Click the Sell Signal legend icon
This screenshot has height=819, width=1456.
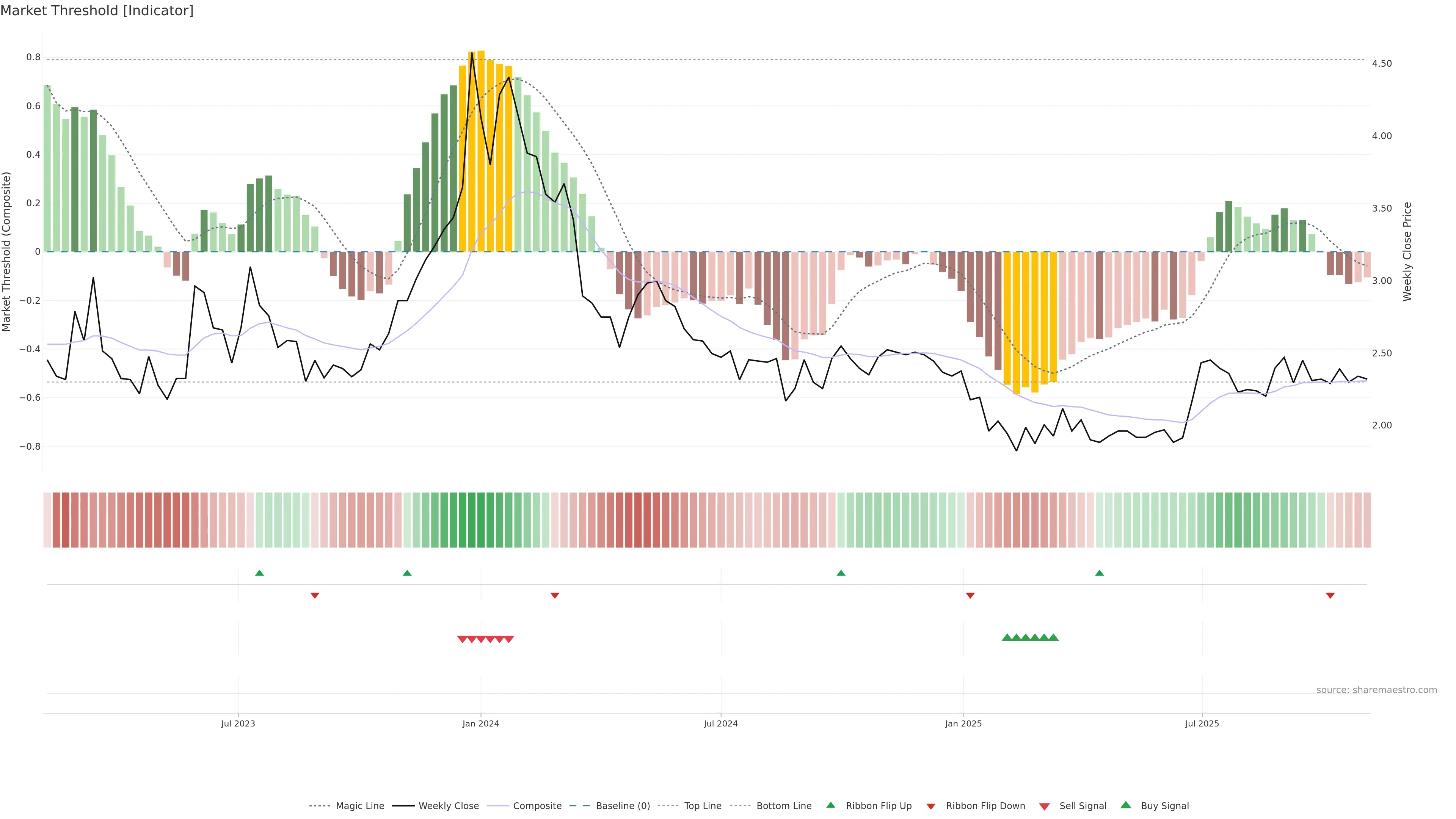[1045, 806]
